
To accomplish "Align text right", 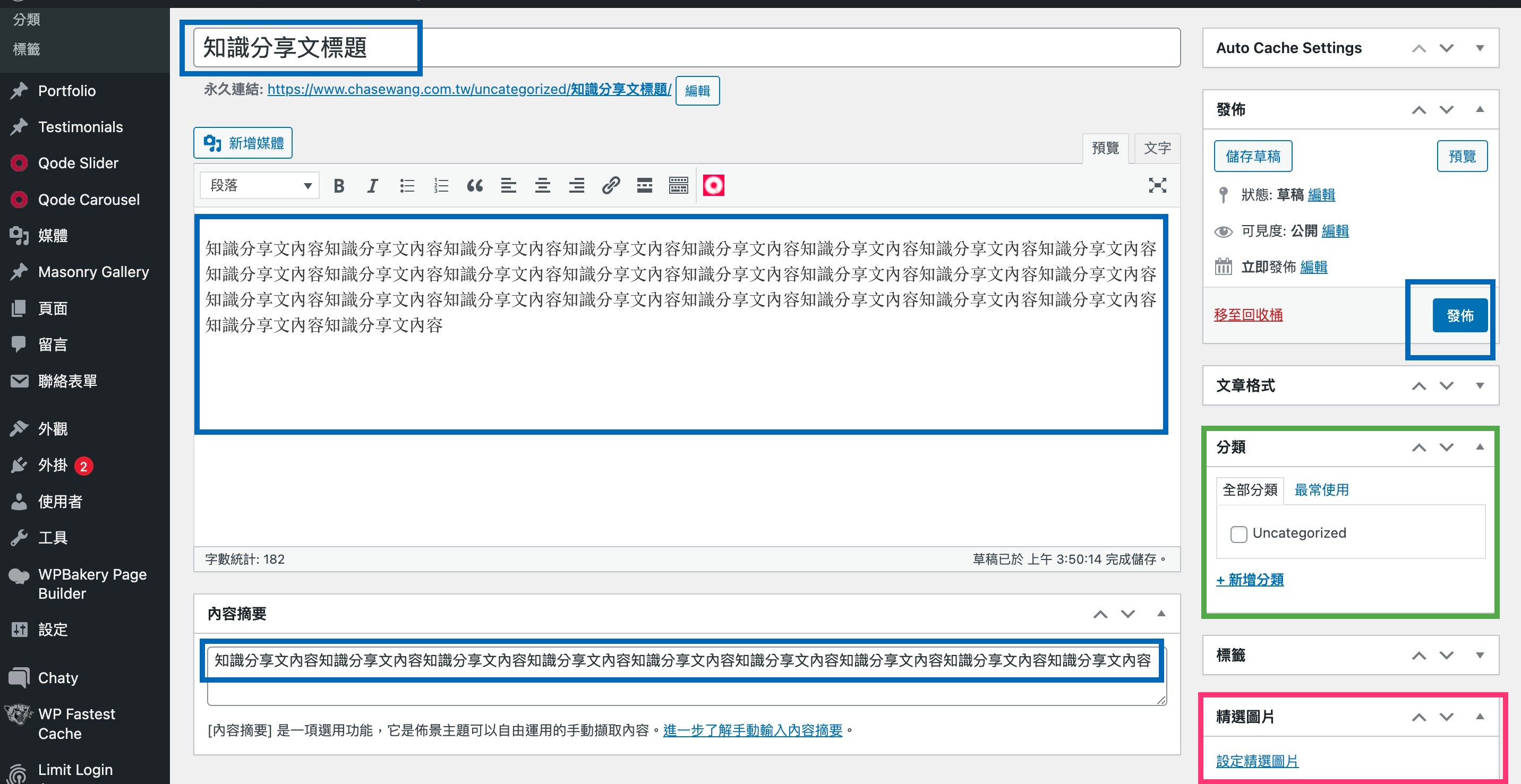I will (577, 186).
